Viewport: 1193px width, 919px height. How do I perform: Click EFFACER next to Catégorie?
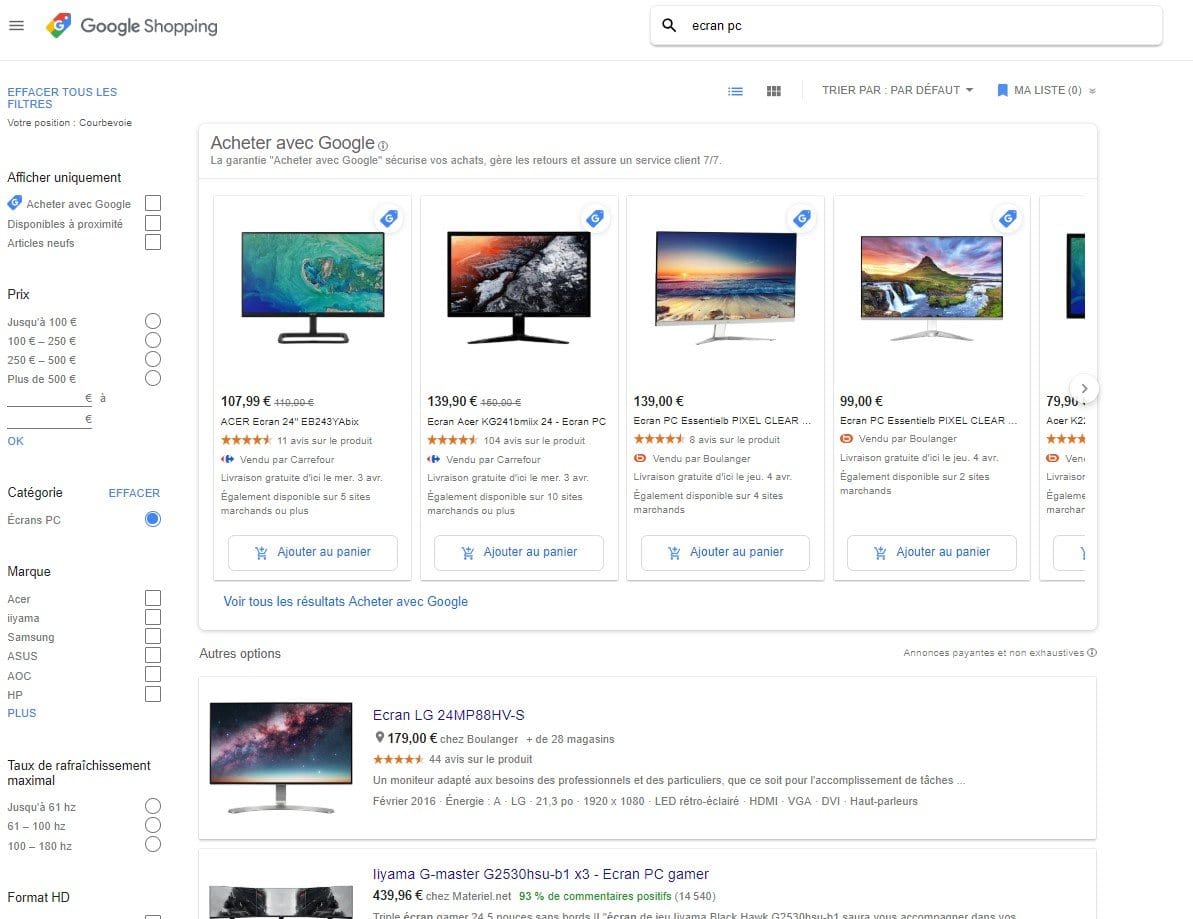(x=134, y=493)
